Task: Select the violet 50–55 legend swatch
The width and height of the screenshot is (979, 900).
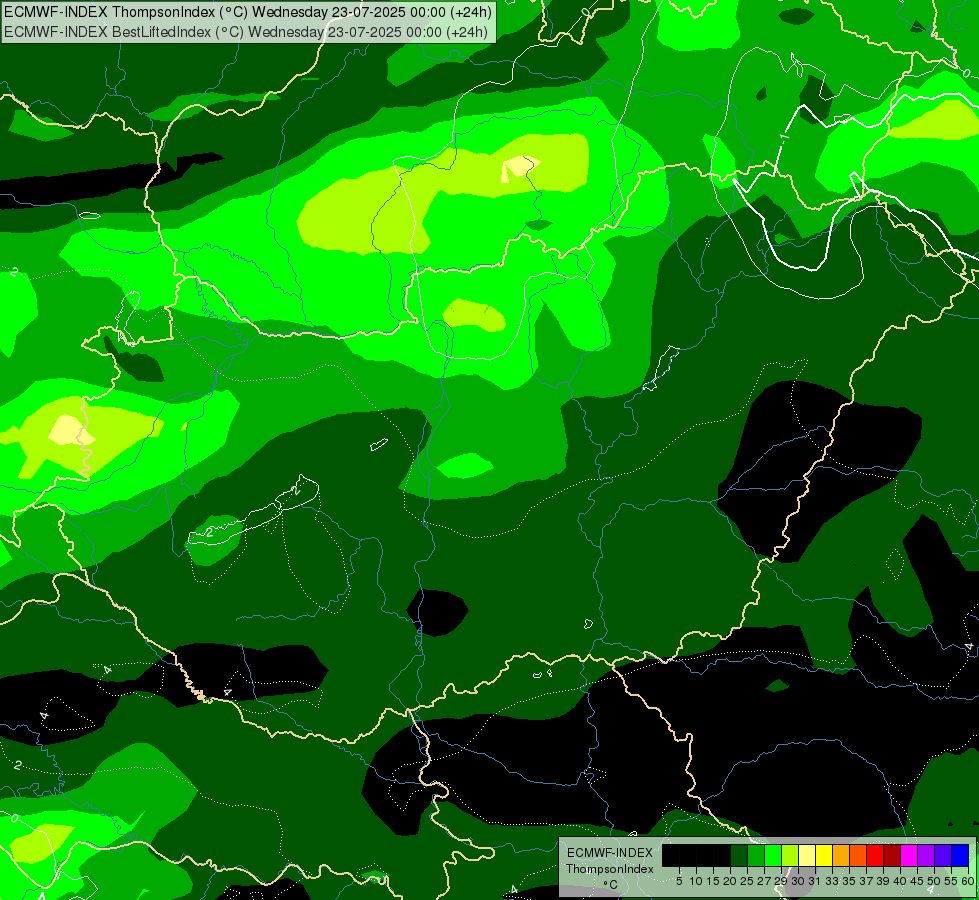Action: click(943, 855)
